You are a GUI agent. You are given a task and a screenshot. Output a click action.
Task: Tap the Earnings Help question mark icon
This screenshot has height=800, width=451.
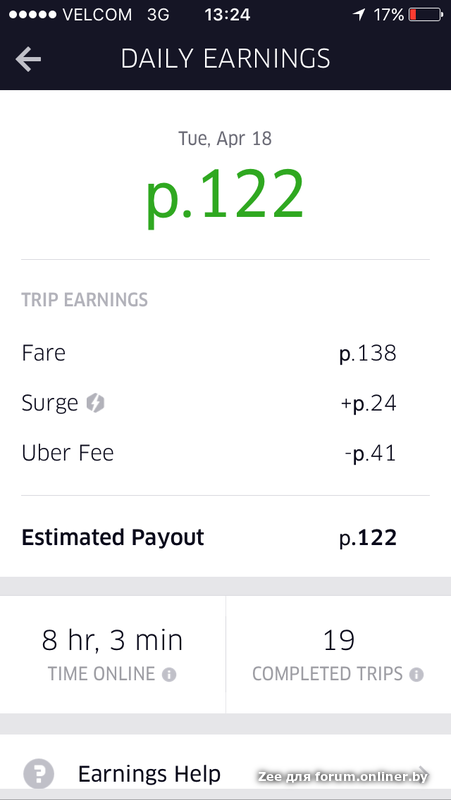click(39, 774)
